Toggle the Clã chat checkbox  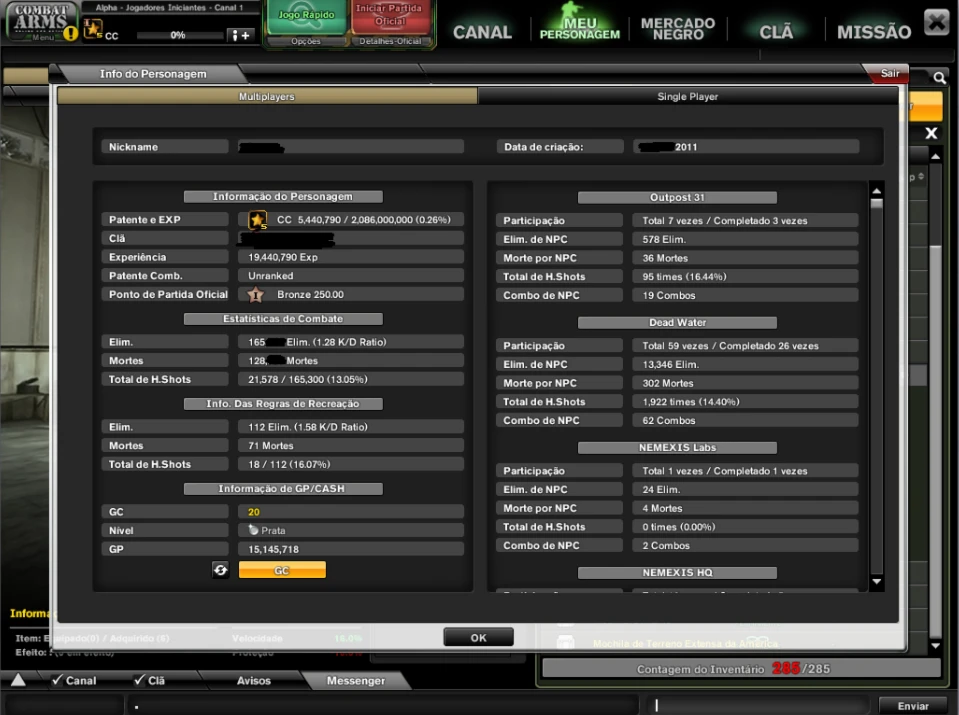(x=140, y=680)
